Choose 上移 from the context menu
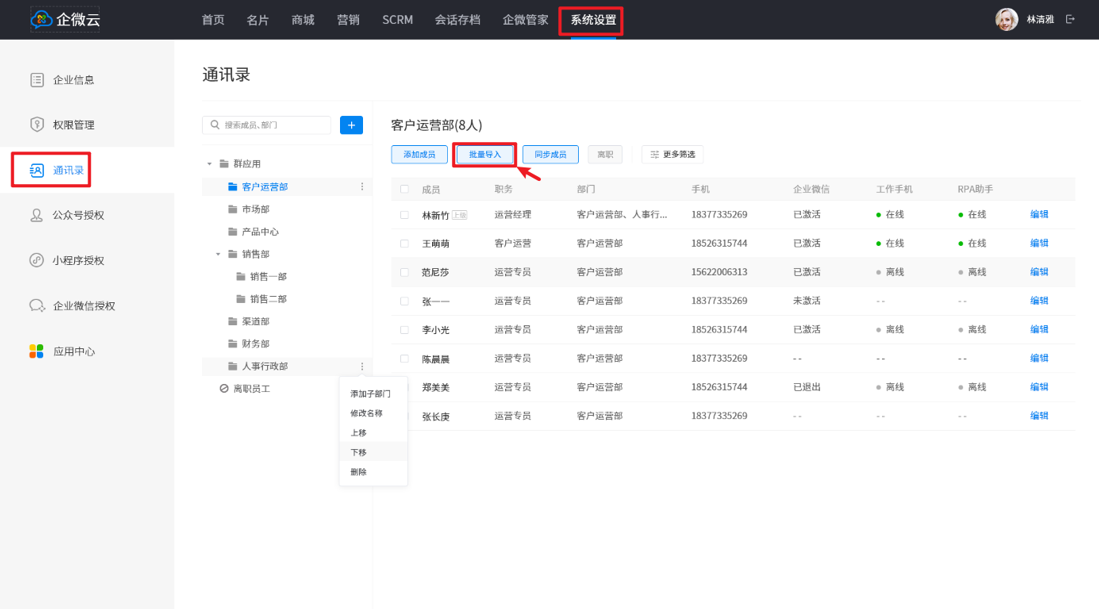The width and height of the screenshot is (1099, 609). click(x=358, y=433)
